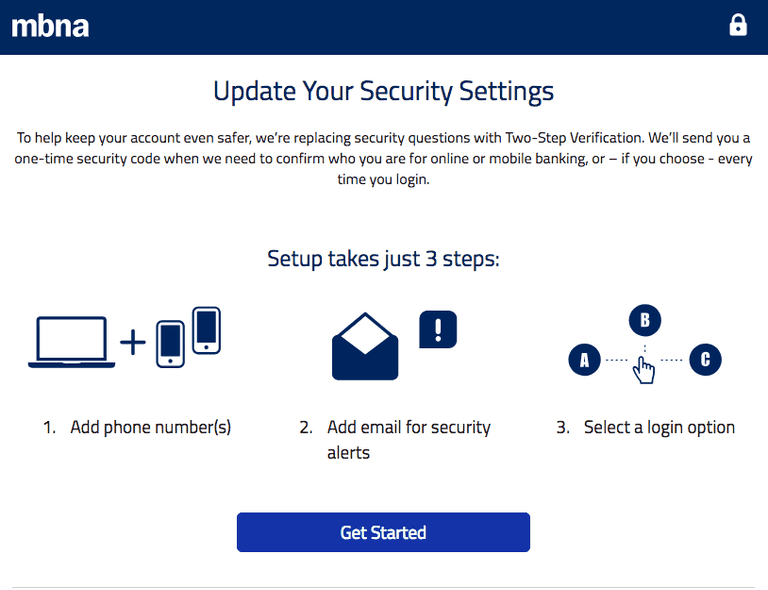768x590 pixels.
Task: Click circle A in login diagram
Action: coord(584,359)
